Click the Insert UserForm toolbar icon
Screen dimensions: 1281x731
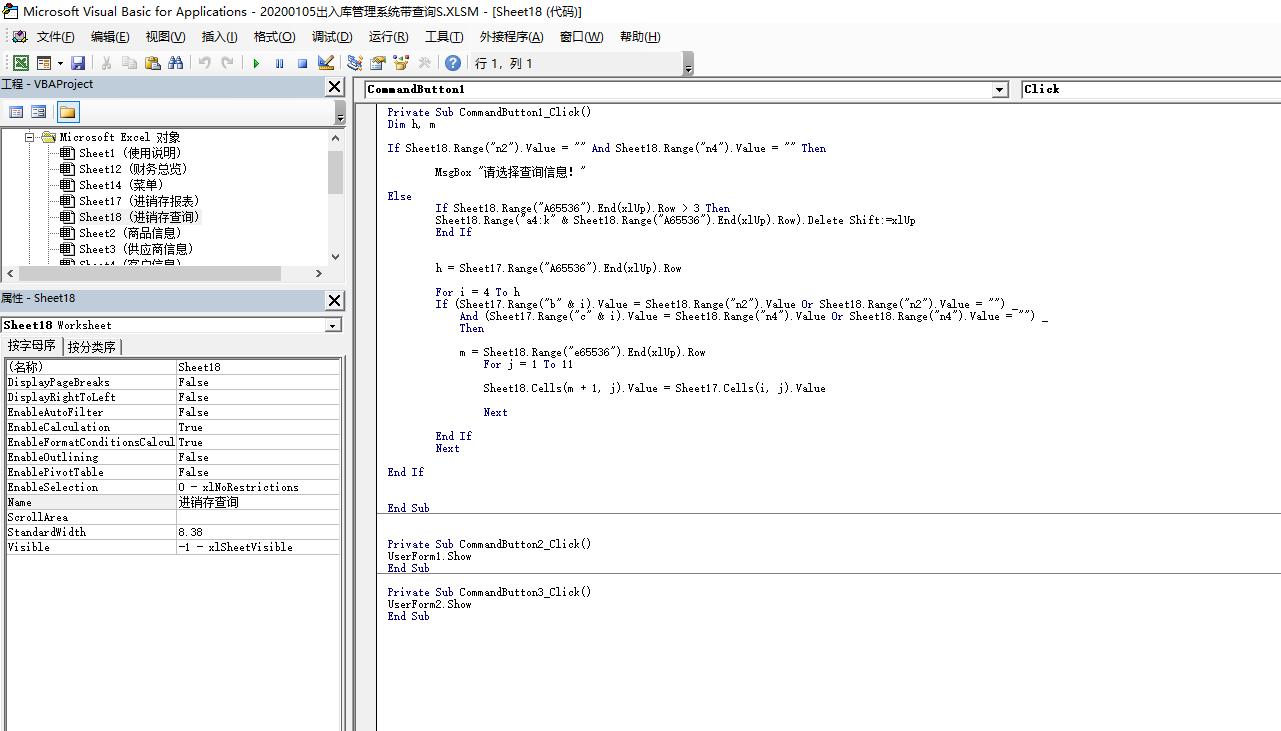pos(43,63)
